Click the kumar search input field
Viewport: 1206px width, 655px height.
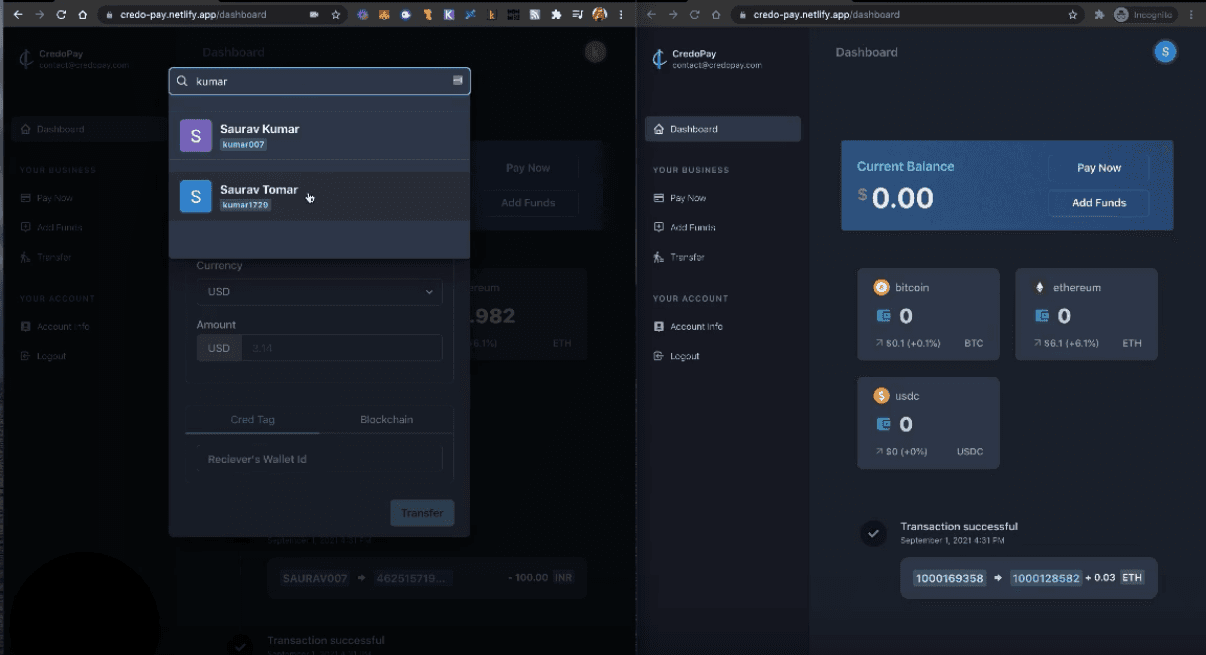pos(320,81)
